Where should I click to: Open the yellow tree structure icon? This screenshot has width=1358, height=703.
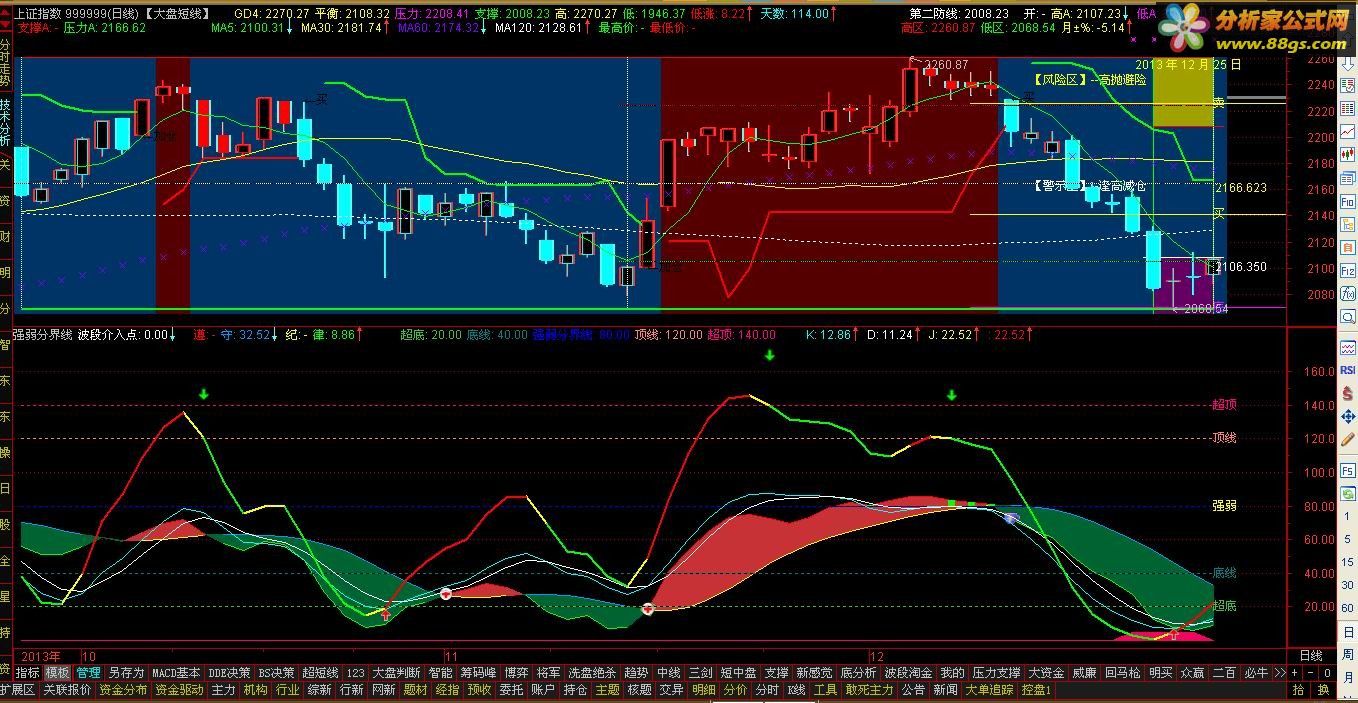pos(1347,224)
